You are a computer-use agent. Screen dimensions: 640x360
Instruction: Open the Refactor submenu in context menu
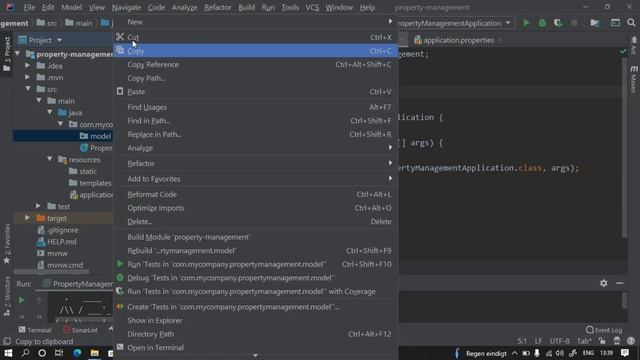click(255, 163)
